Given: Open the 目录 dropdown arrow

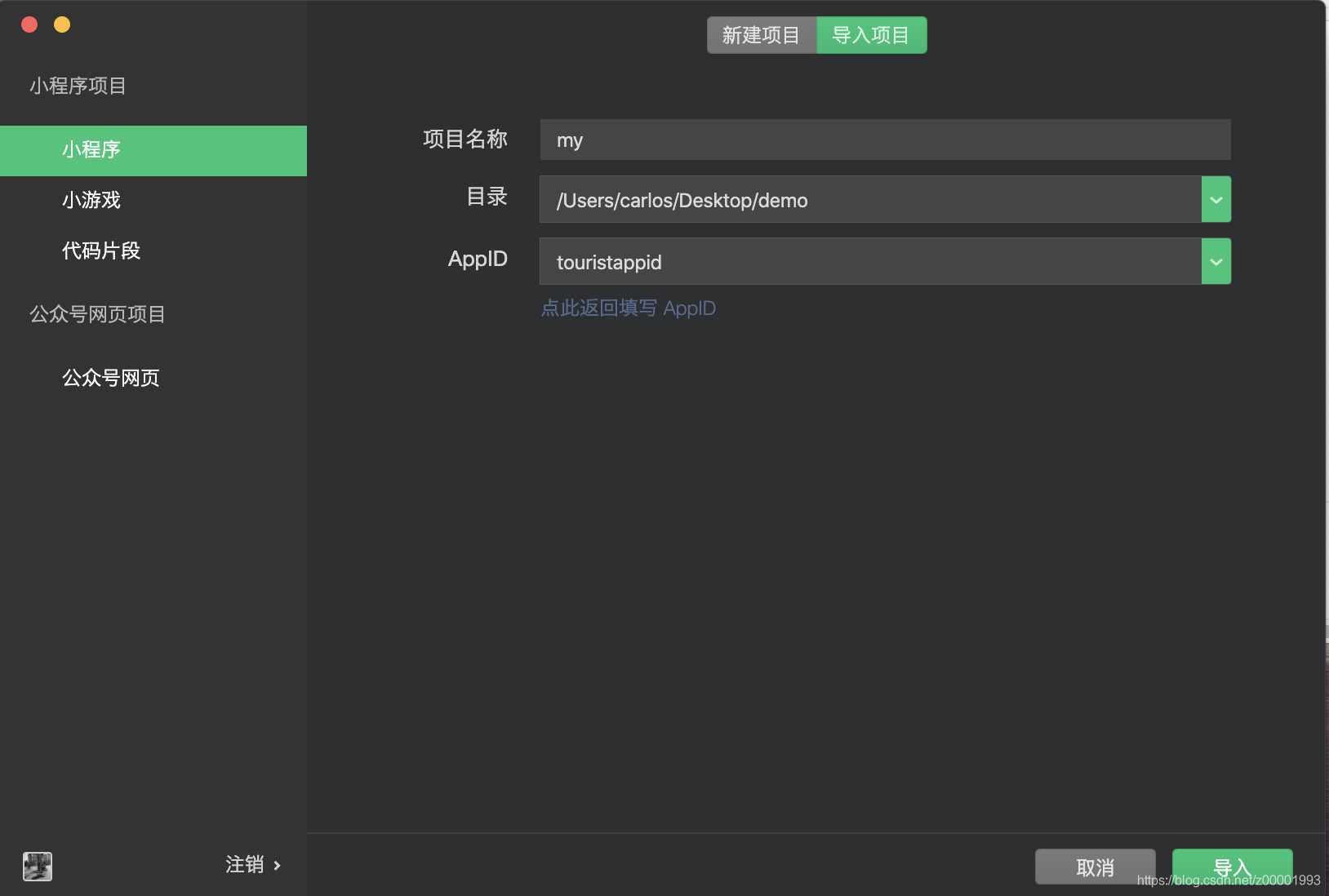Looking at the screenshot, I should point(1216,199).
